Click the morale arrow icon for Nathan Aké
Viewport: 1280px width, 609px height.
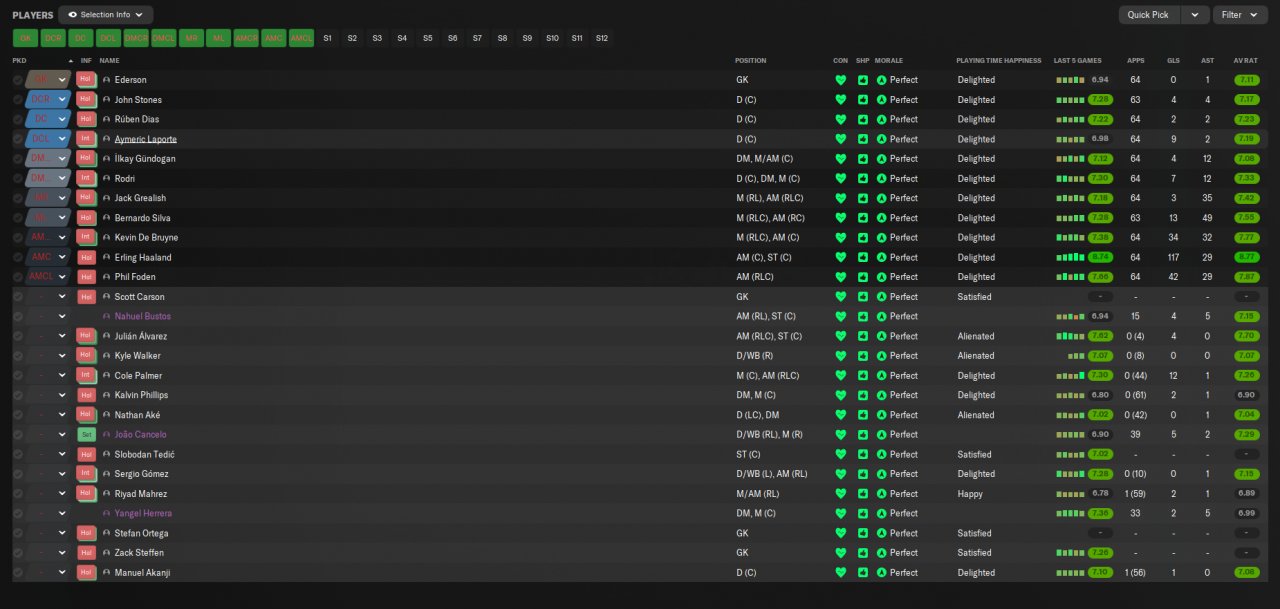[881, 415]
